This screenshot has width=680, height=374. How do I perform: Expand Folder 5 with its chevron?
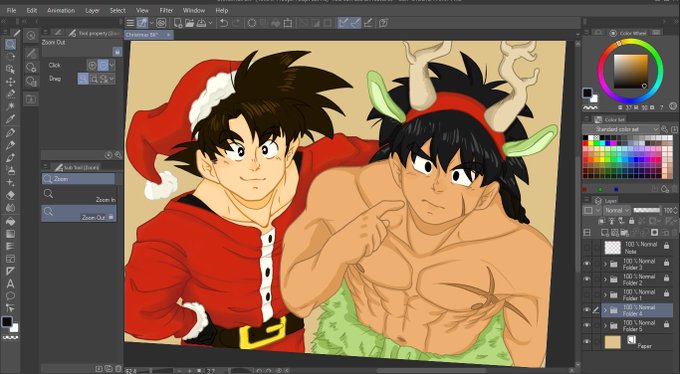[605, 325]
